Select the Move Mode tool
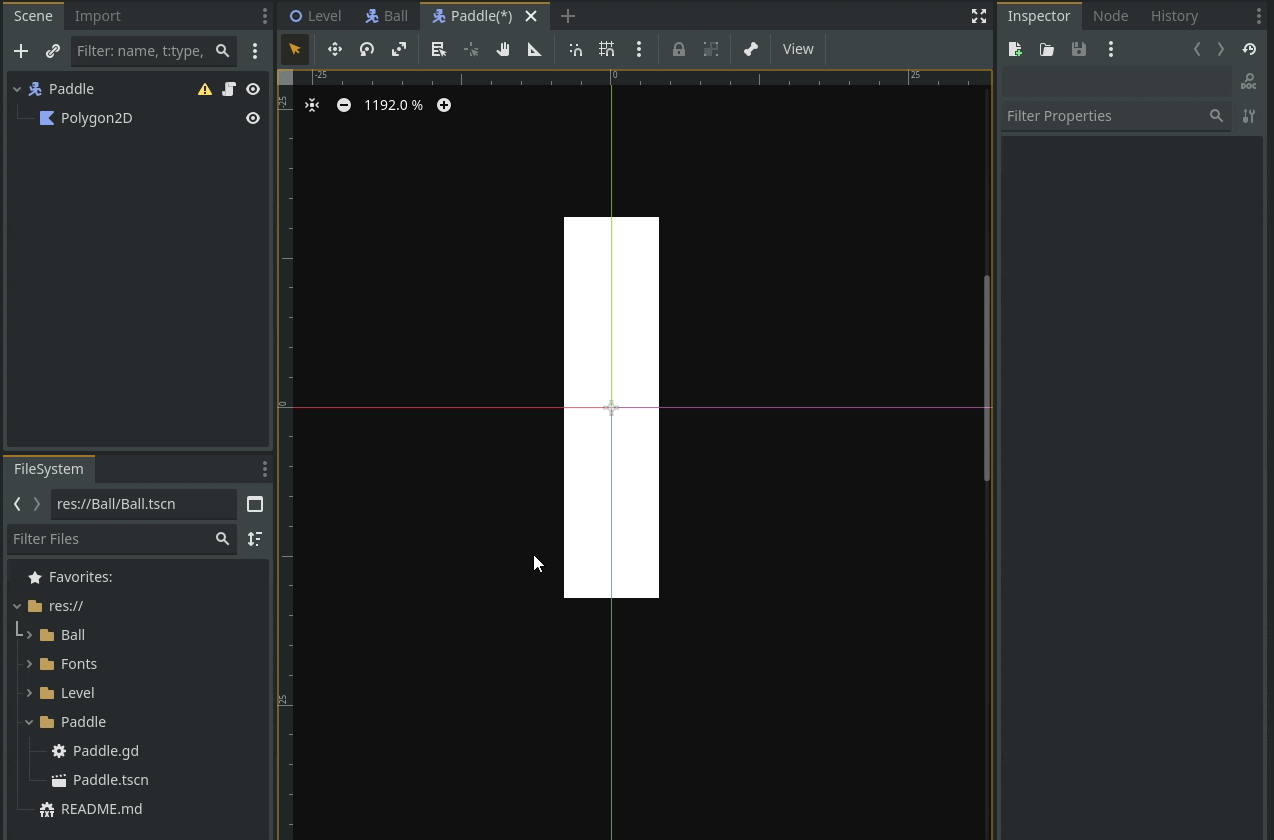 coord(335,49)
